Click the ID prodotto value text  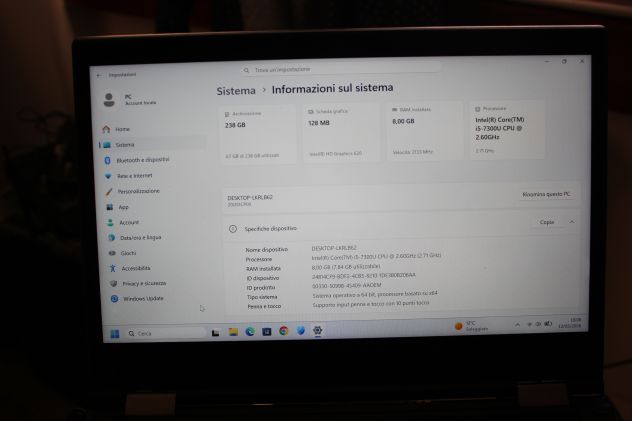[x=347, y=285]
